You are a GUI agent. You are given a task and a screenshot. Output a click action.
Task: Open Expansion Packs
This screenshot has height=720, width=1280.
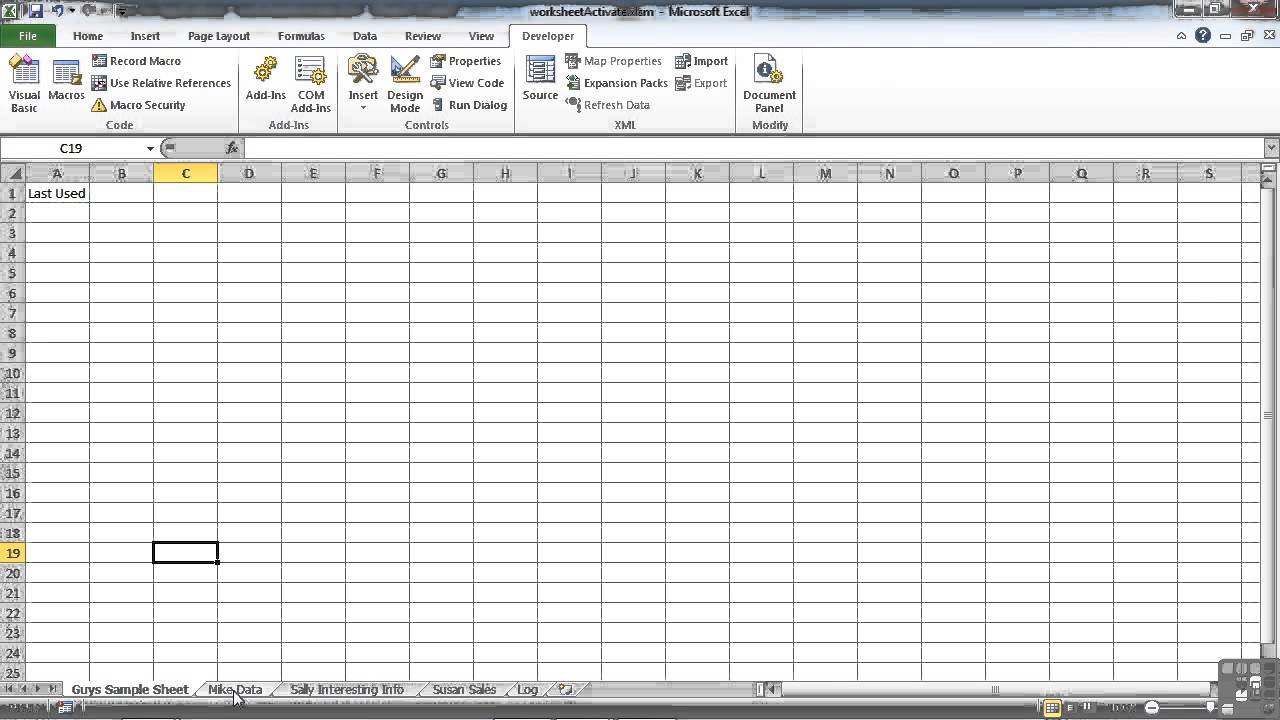point(616,83)
